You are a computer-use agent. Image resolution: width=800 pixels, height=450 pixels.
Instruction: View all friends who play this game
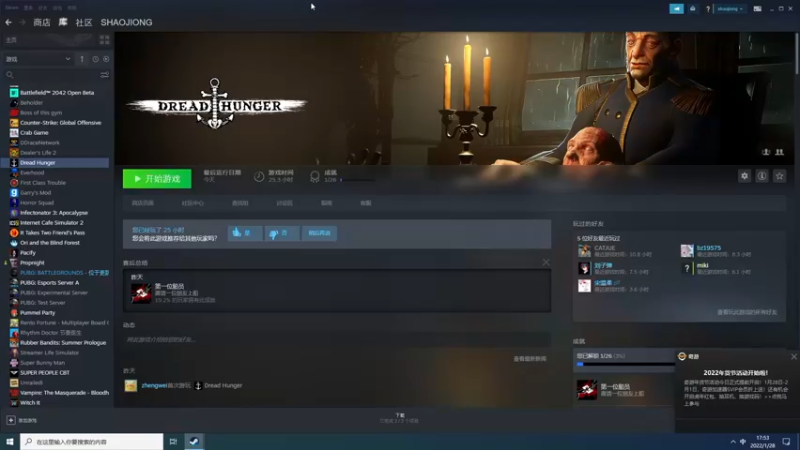click(x=747, y=312)
